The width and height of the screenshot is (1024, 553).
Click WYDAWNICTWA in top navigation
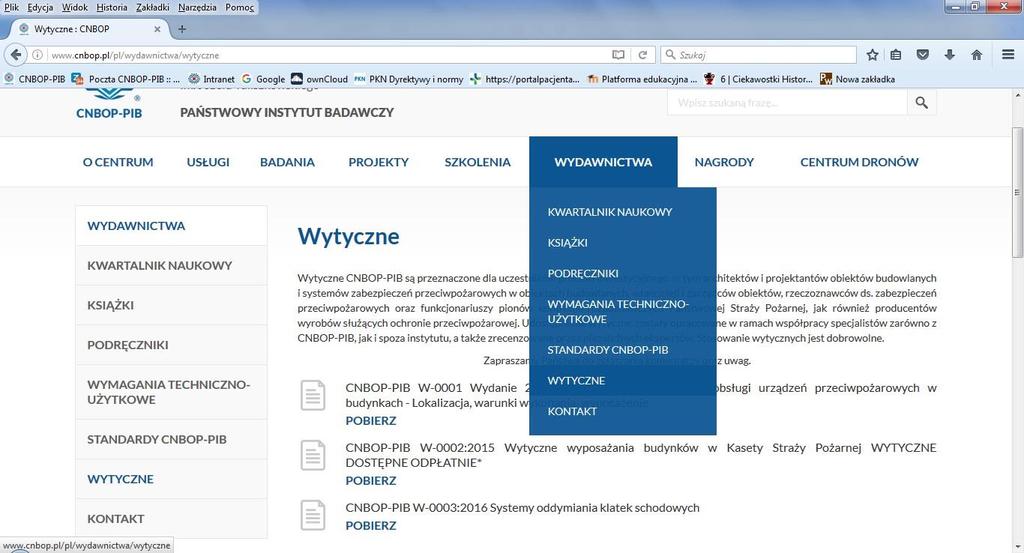point(603,162)
